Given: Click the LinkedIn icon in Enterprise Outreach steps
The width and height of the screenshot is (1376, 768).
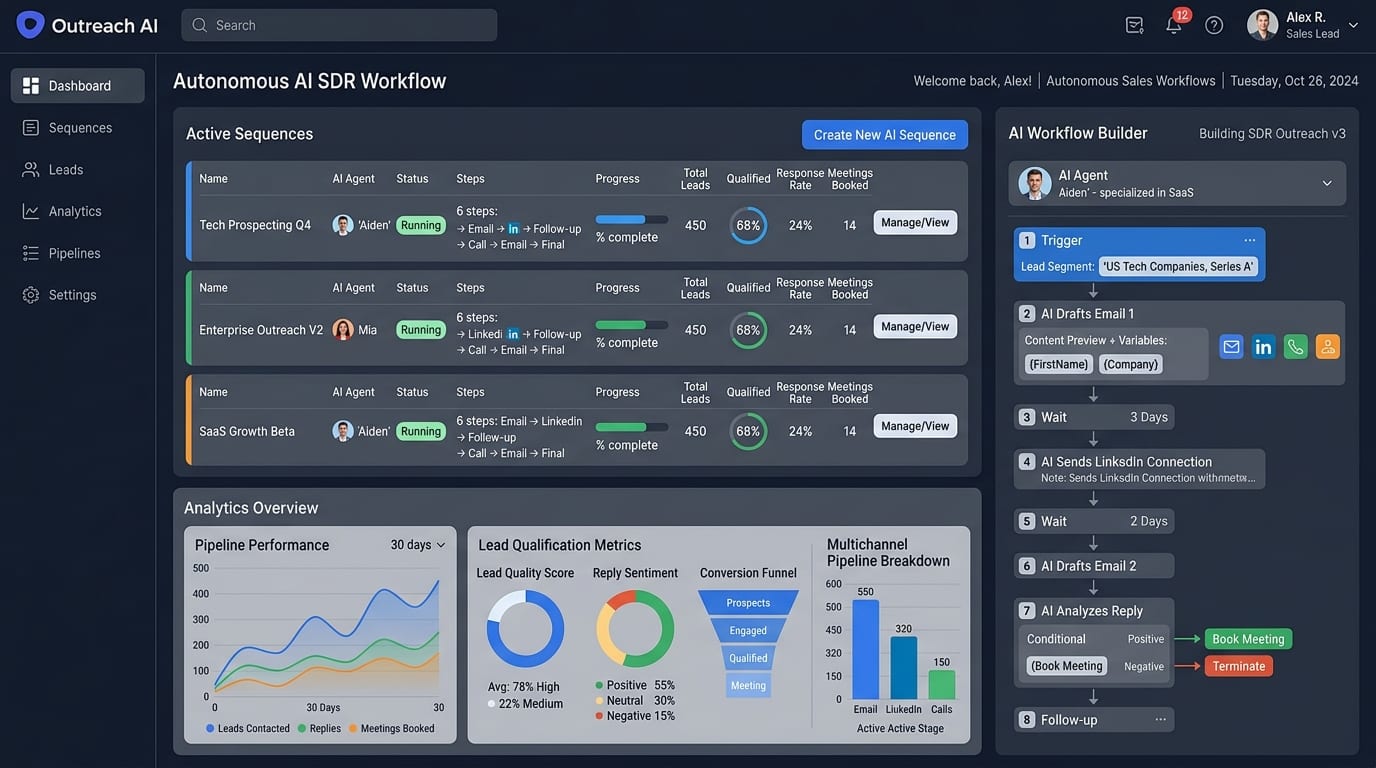Looking at the screenshot, I should pyautogui.click(x=514, y=334).
